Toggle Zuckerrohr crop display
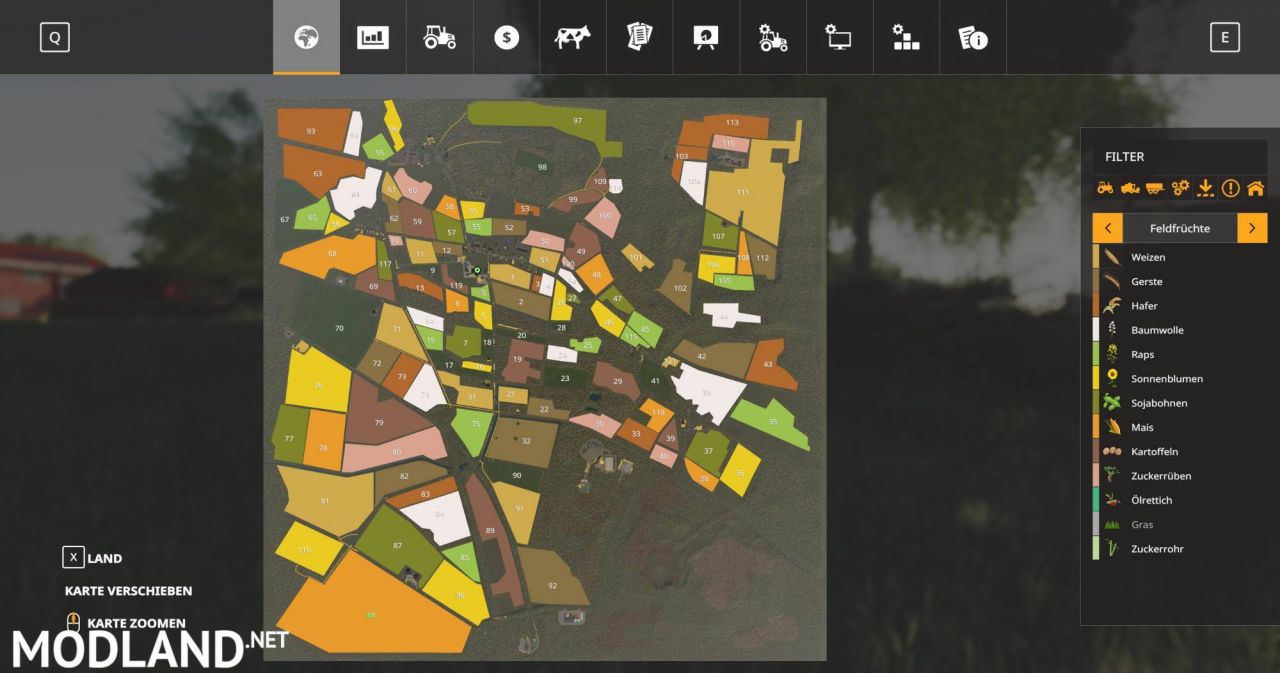1280x673 pixels. 1180,549
